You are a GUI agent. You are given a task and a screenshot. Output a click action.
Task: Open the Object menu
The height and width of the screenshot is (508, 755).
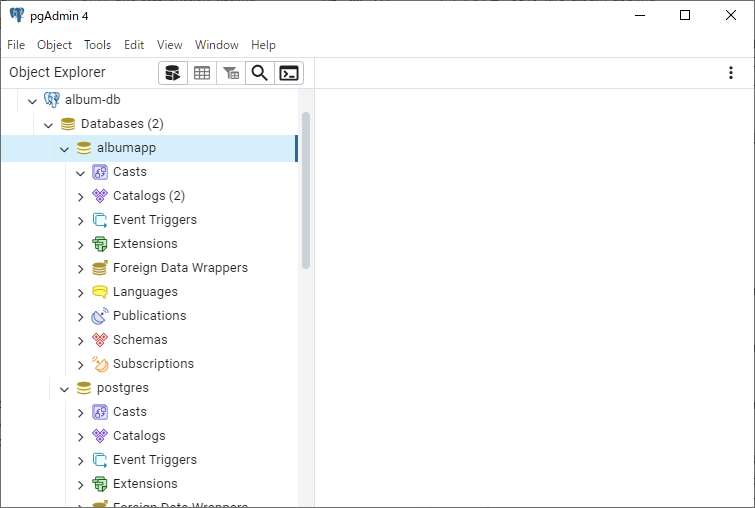tap(54, 45)
